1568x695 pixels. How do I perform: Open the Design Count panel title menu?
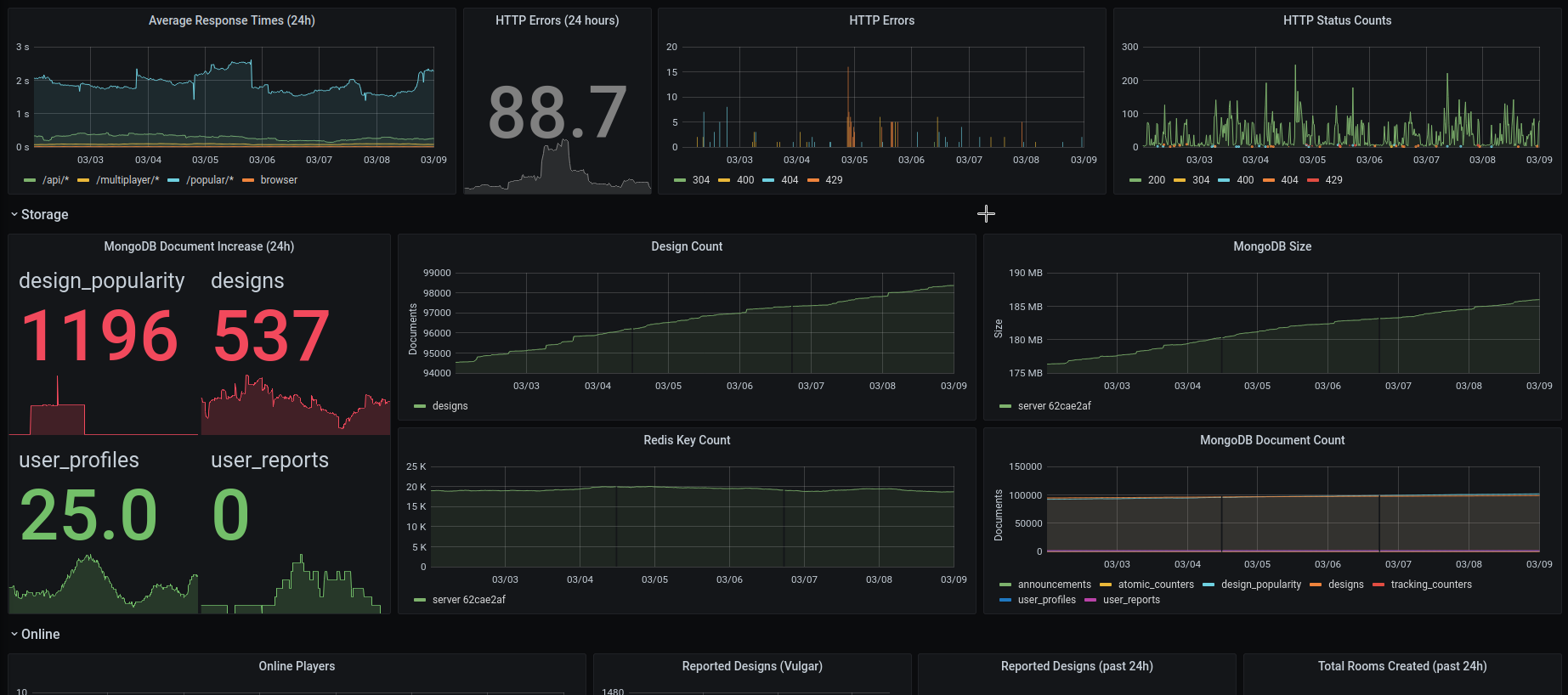(687, 246)
